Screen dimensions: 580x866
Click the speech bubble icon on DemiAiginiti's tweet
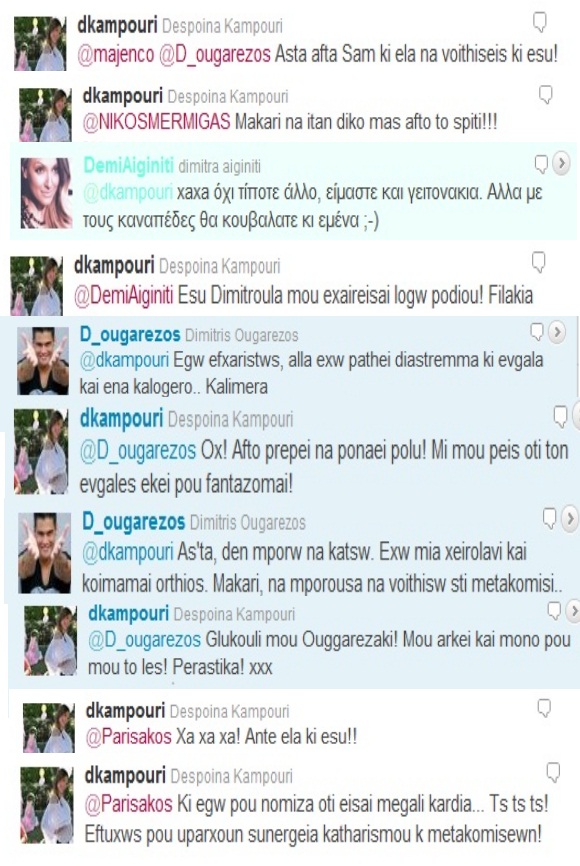(541, 163)
